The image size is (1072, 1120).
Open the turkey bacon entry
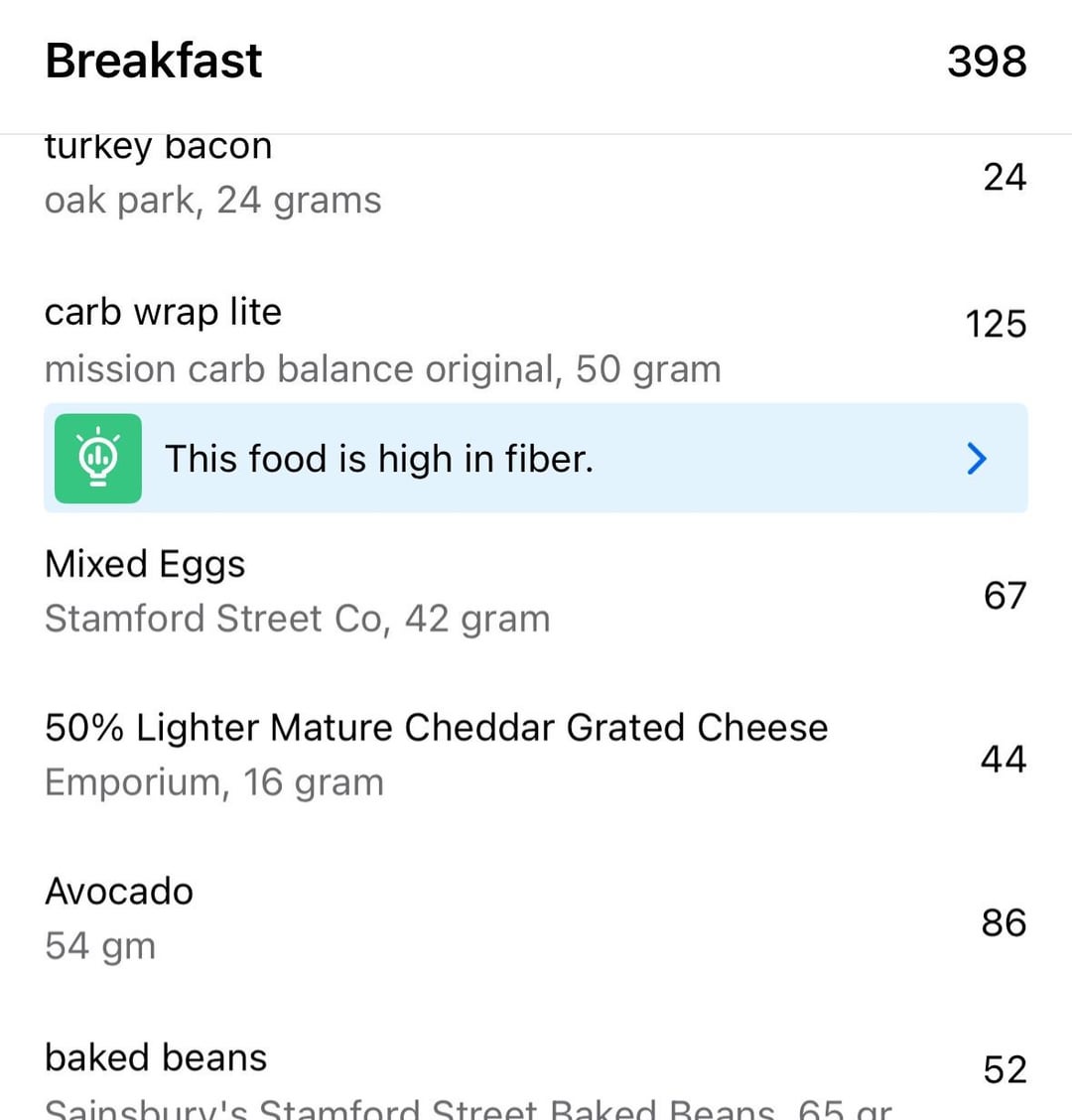pos(158,147)
